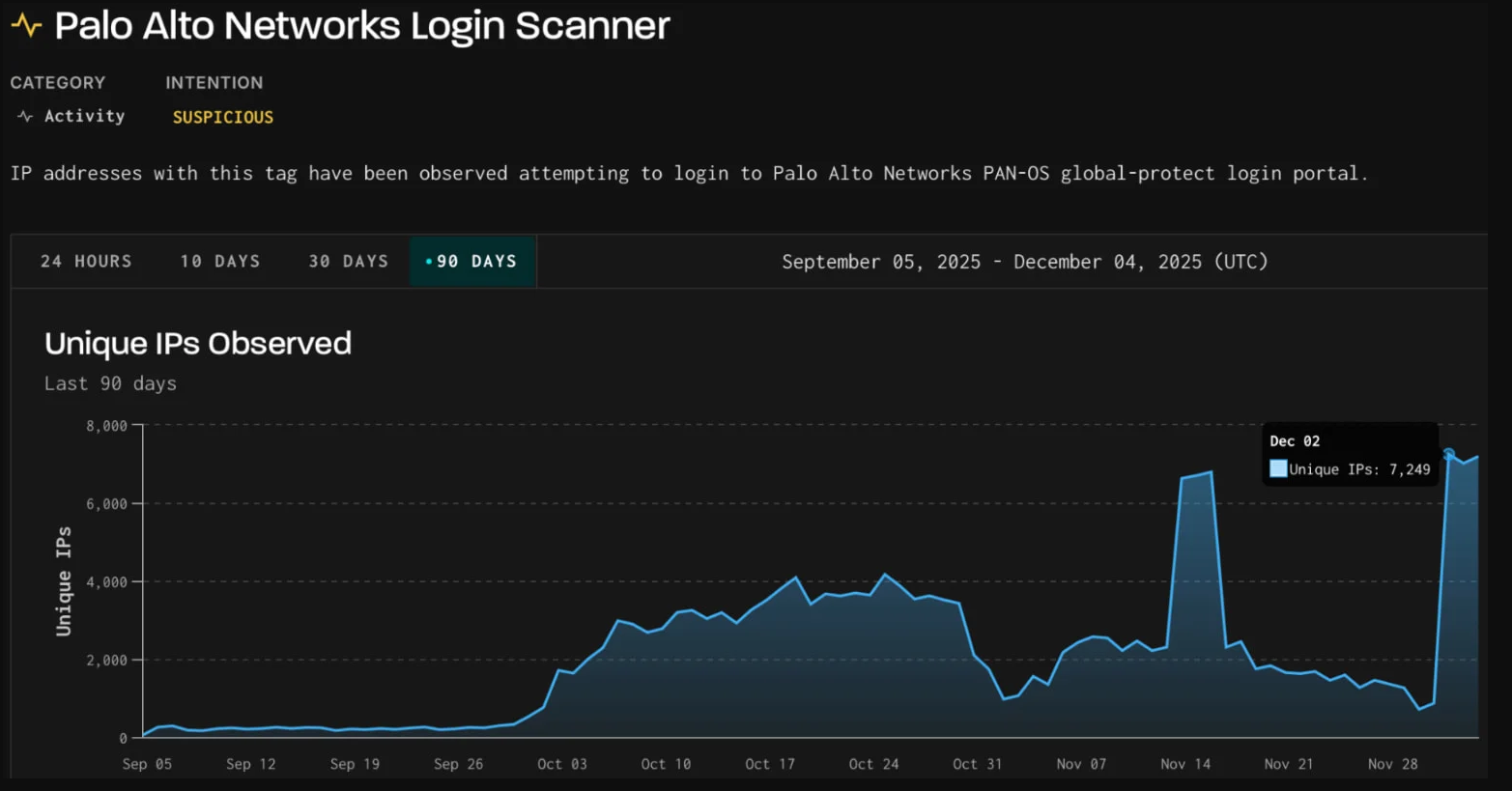This screenshot has height=791, width=1512.
Task: Switch to the 10 DAYS range
Action: click(220, 262)
